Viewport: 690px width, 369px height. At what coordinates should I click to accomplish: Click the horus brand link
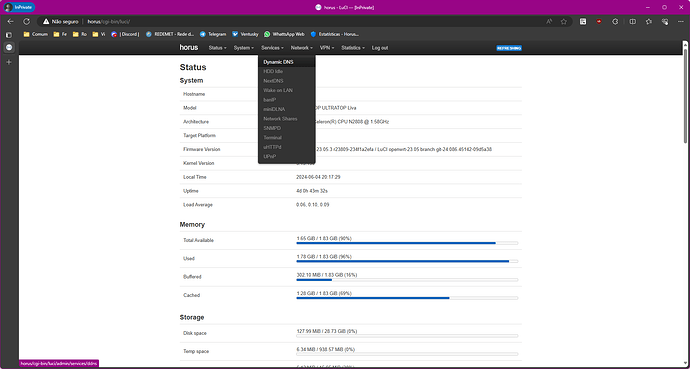pyautogui.click(x=189, y=47)
